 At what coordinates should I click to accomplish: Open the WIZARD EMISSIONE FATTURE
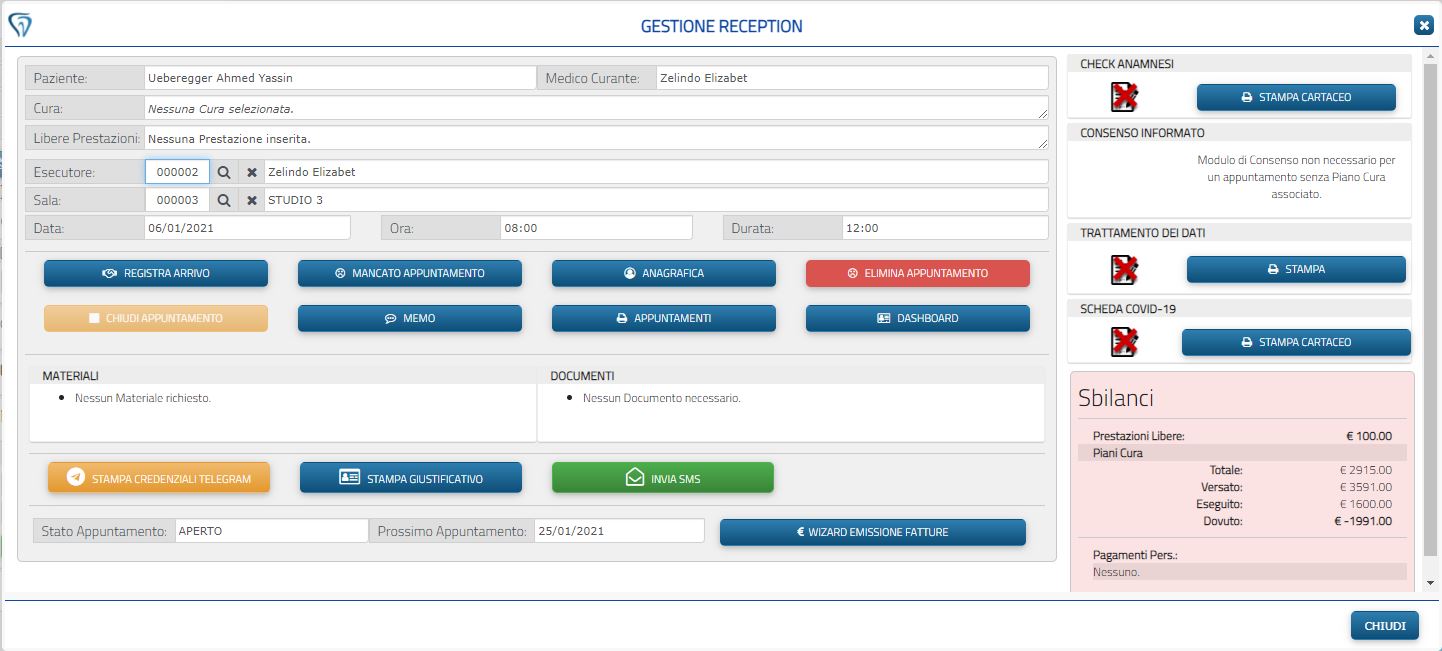(872, 532)
